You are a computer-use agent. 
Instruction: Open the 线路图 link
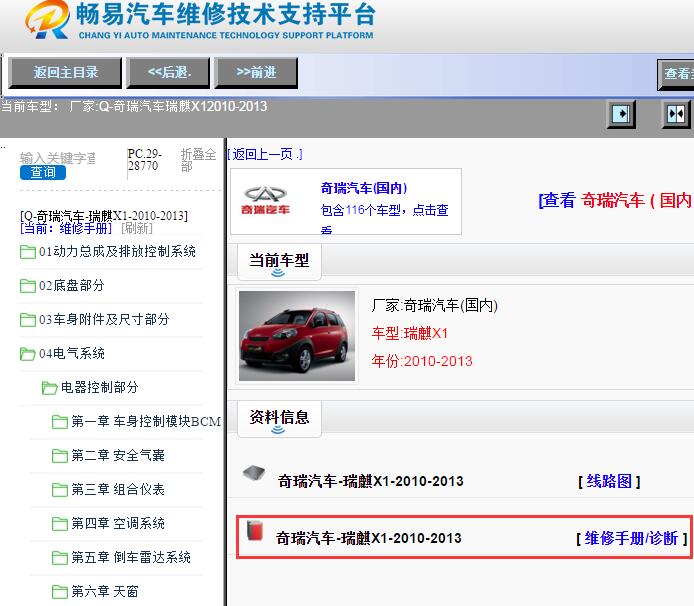(609, 481)
